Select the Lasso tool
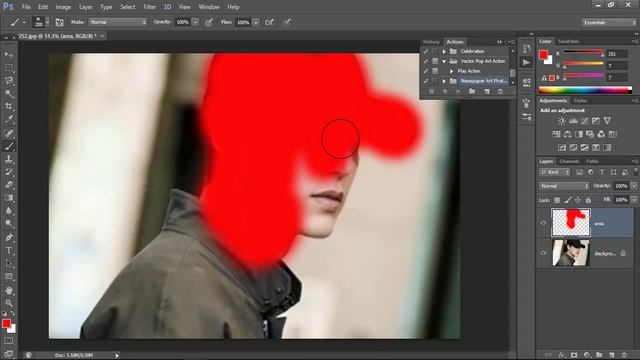The image size is (640, 360). (9, 80)
